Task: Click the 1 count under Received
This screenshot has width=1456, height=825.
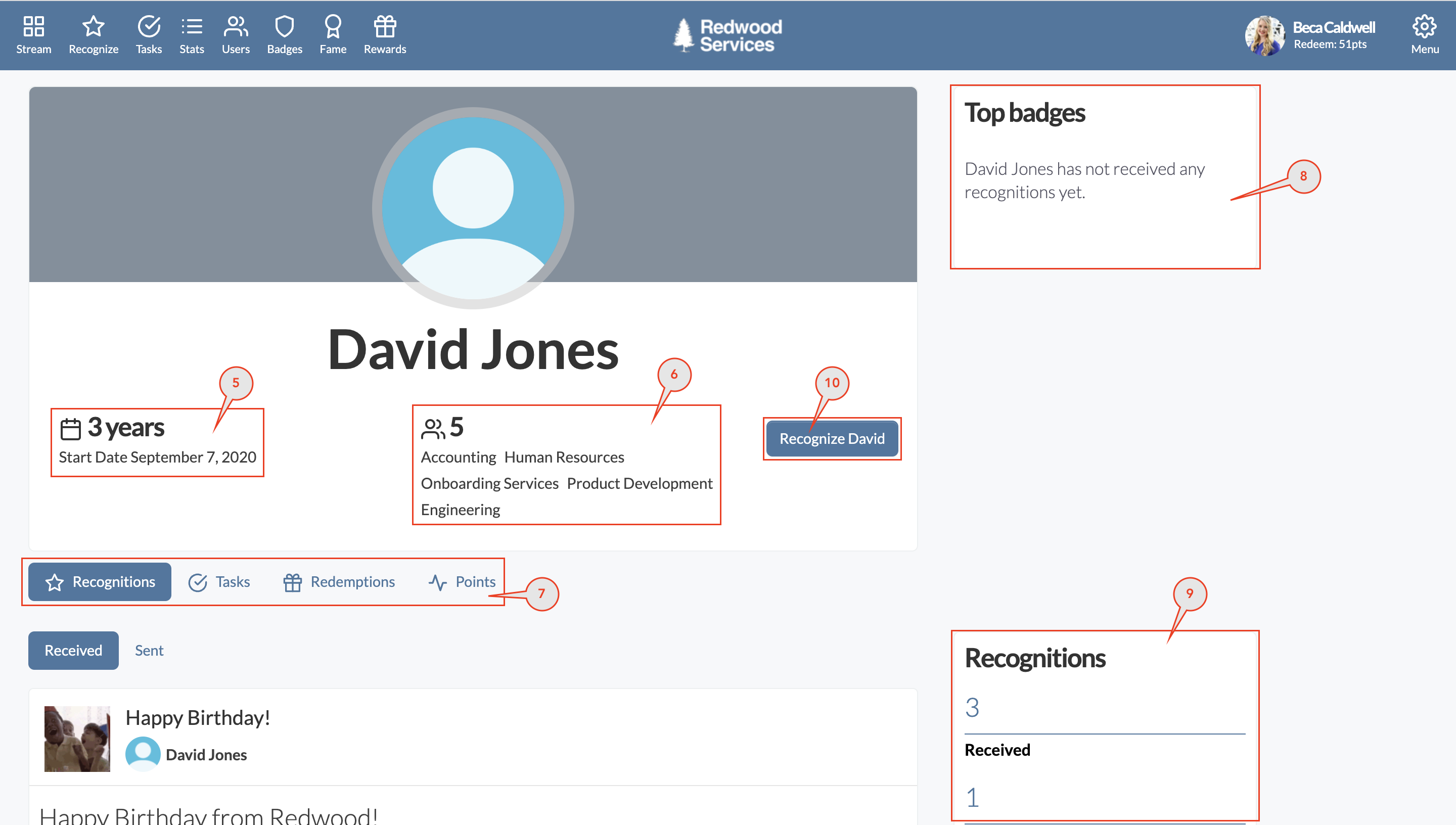Action: click(972, 797)
